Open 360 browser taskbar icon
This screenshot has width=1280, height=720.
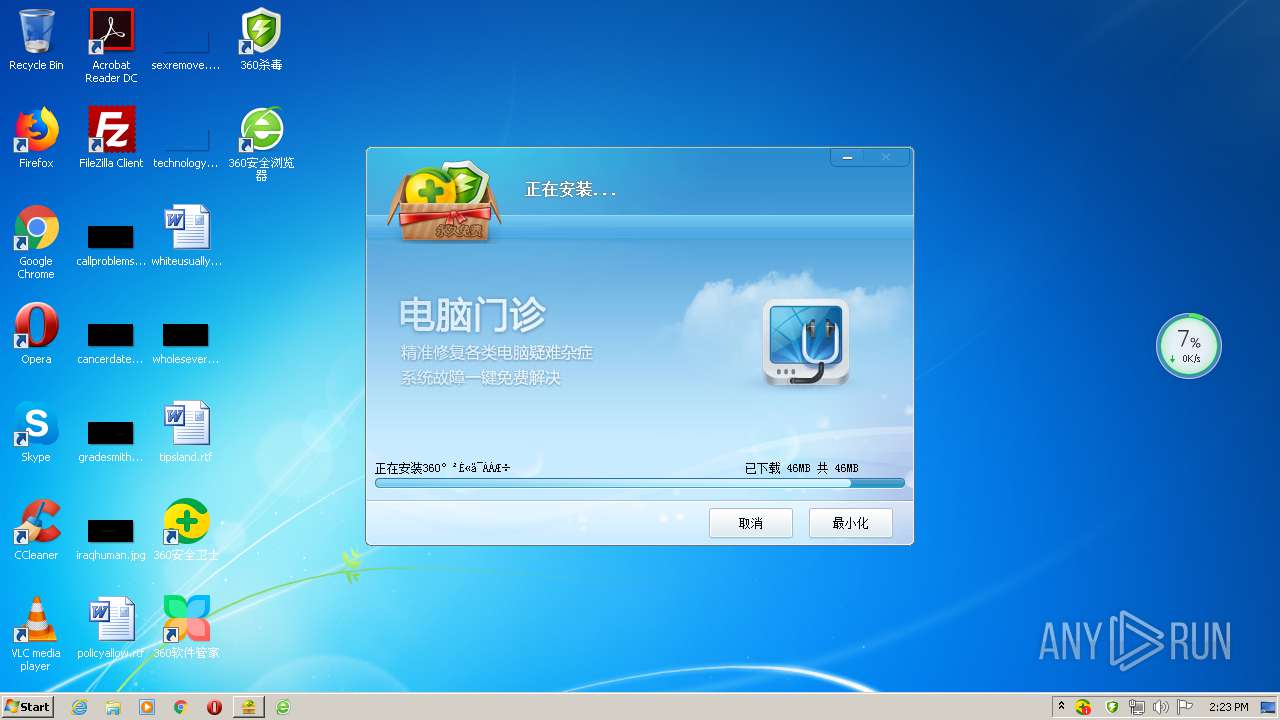point(283,707)
